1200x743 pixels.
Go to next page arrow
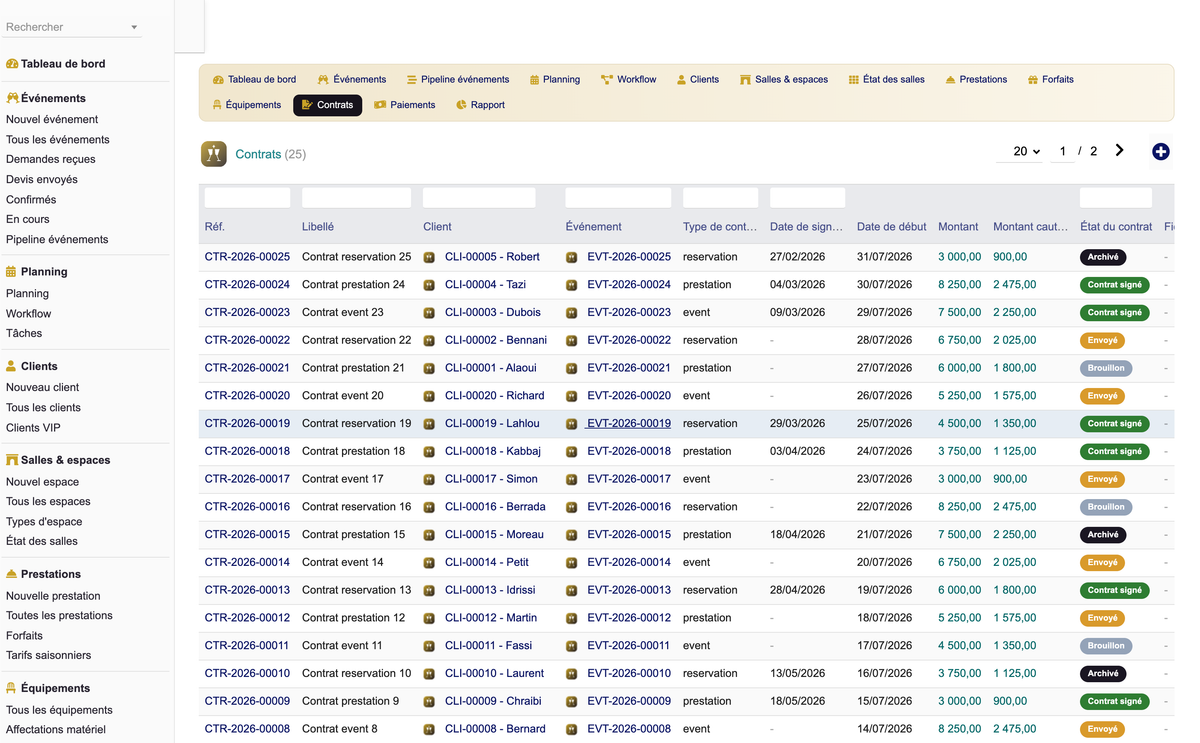[x=1119, y=151]
